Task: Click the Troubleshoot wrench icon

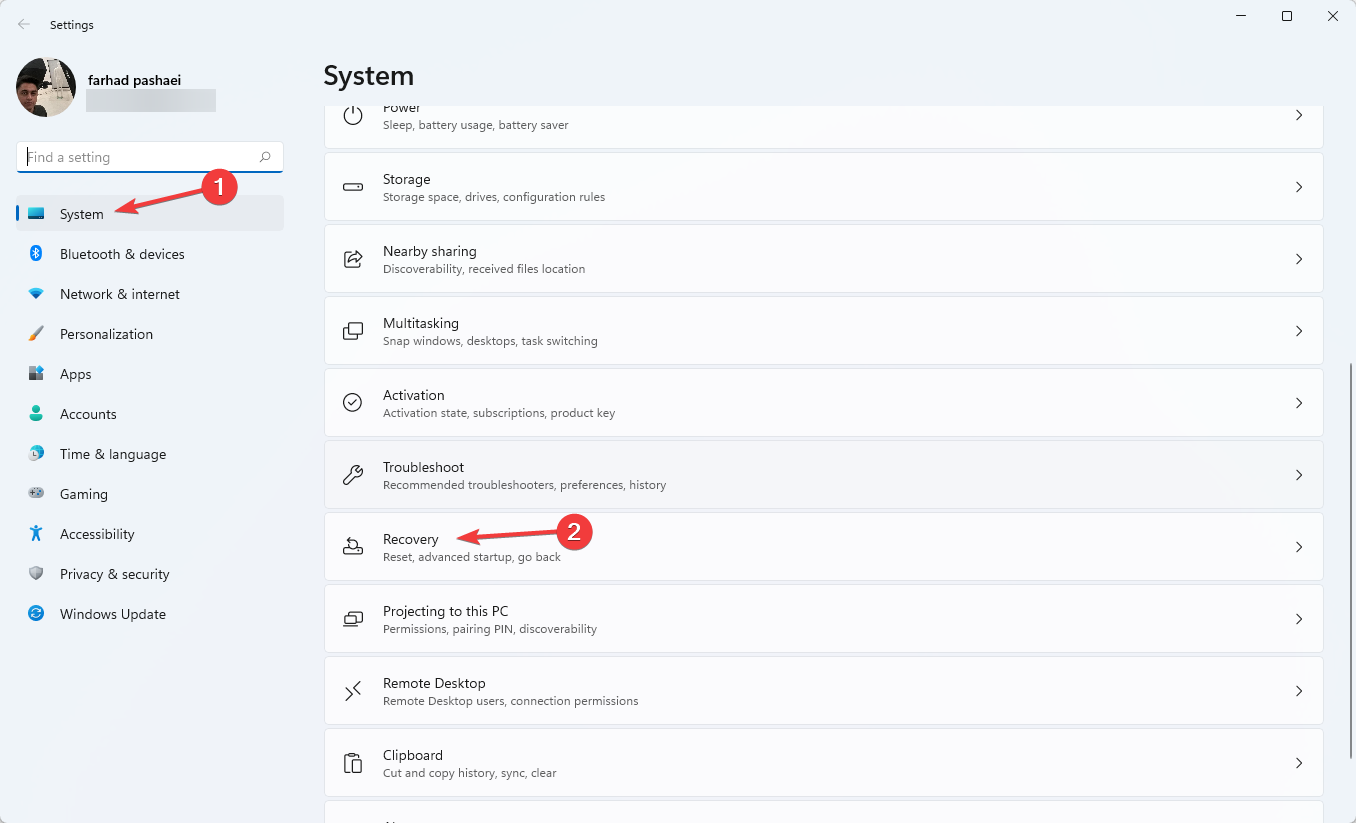Action: click(x=353, y=475)
